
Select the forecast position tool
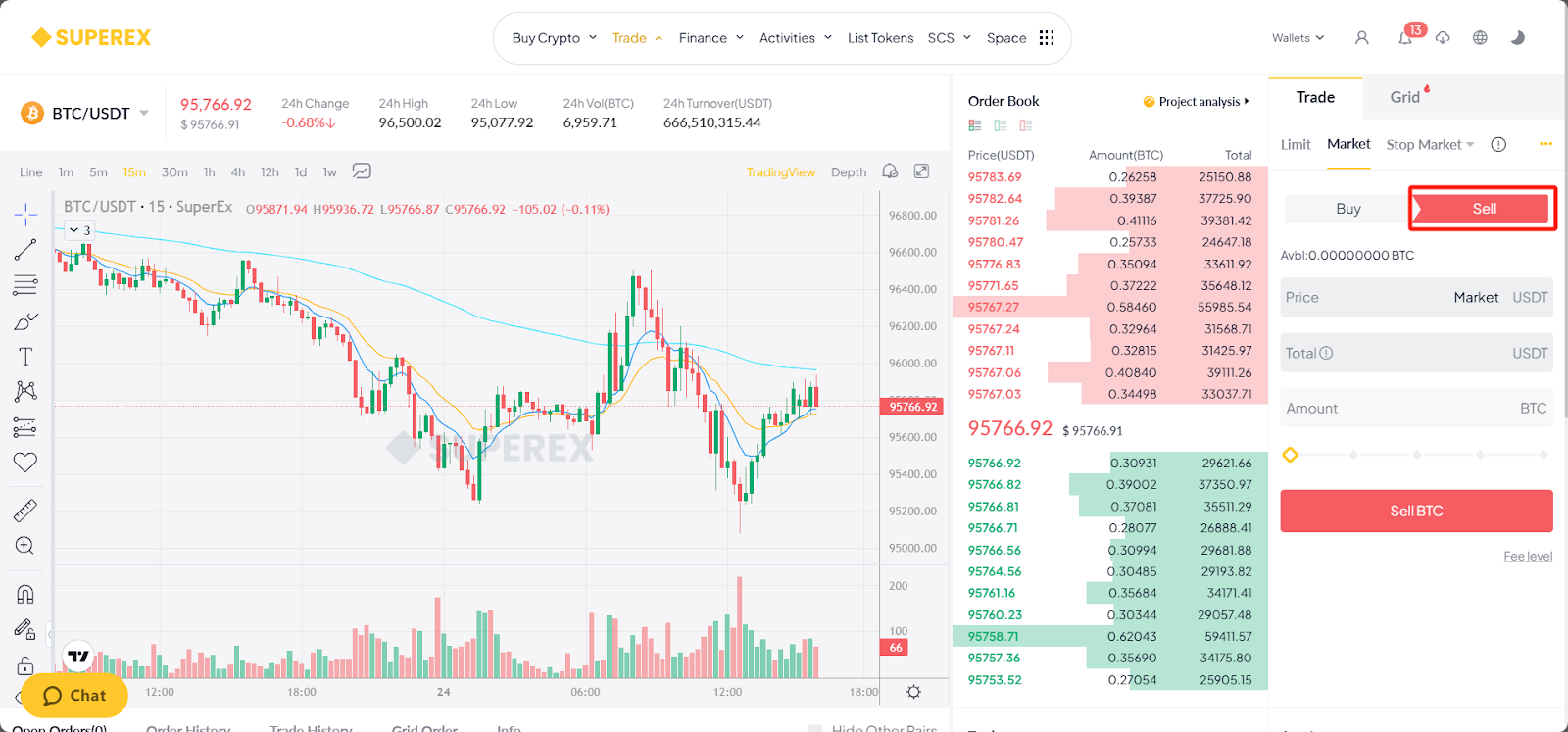point(25,427)
